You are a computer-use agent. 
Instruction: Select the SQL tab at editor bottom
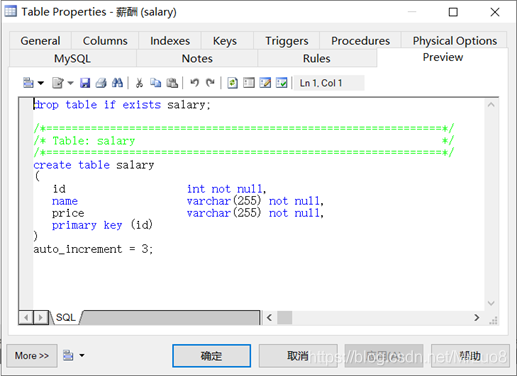point(66,317)
